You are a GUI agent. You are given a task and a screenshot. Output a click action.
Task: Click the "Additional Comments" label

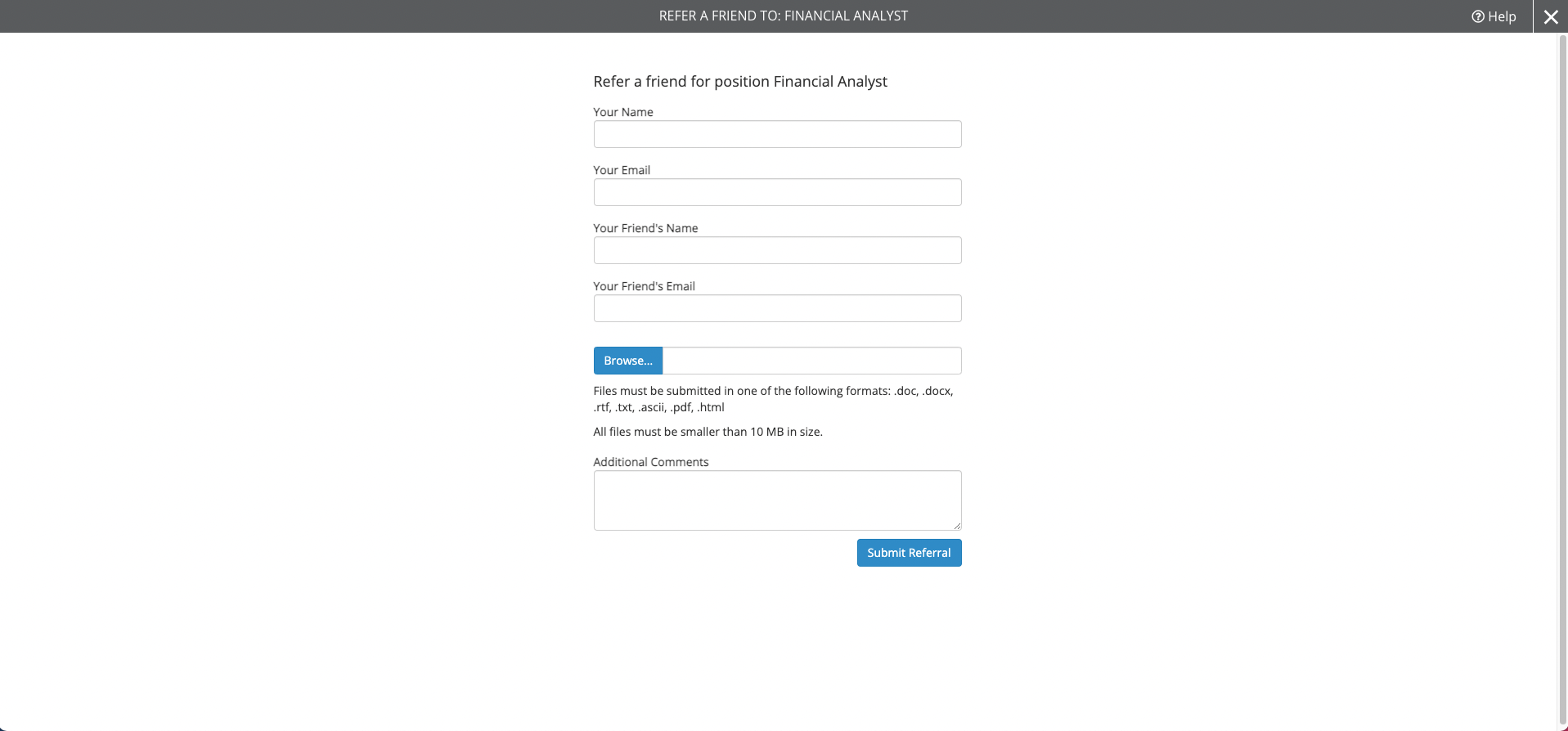coord(651,462)
